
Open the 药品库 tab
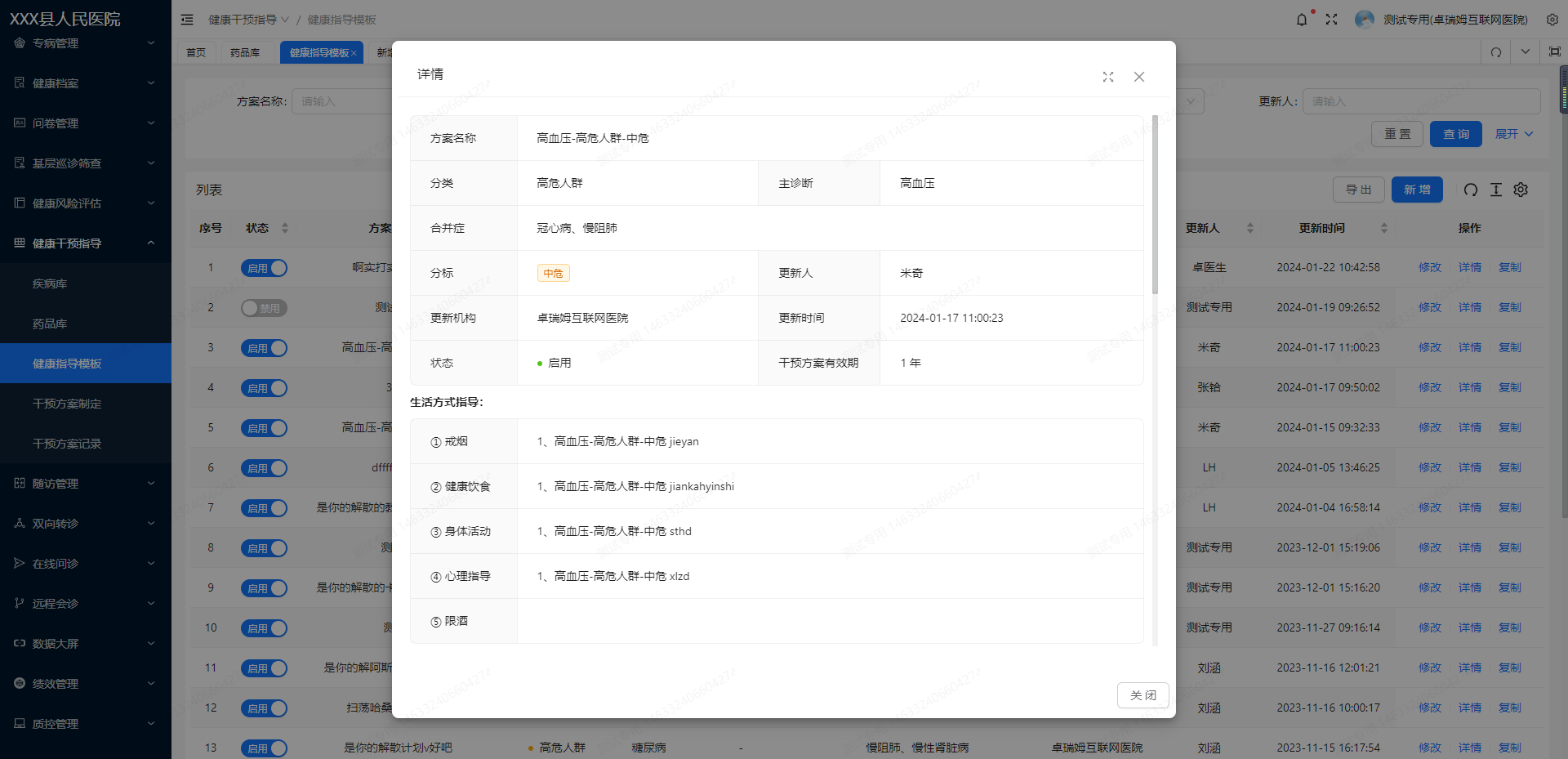pyautogui.click(x=246, y=51)
